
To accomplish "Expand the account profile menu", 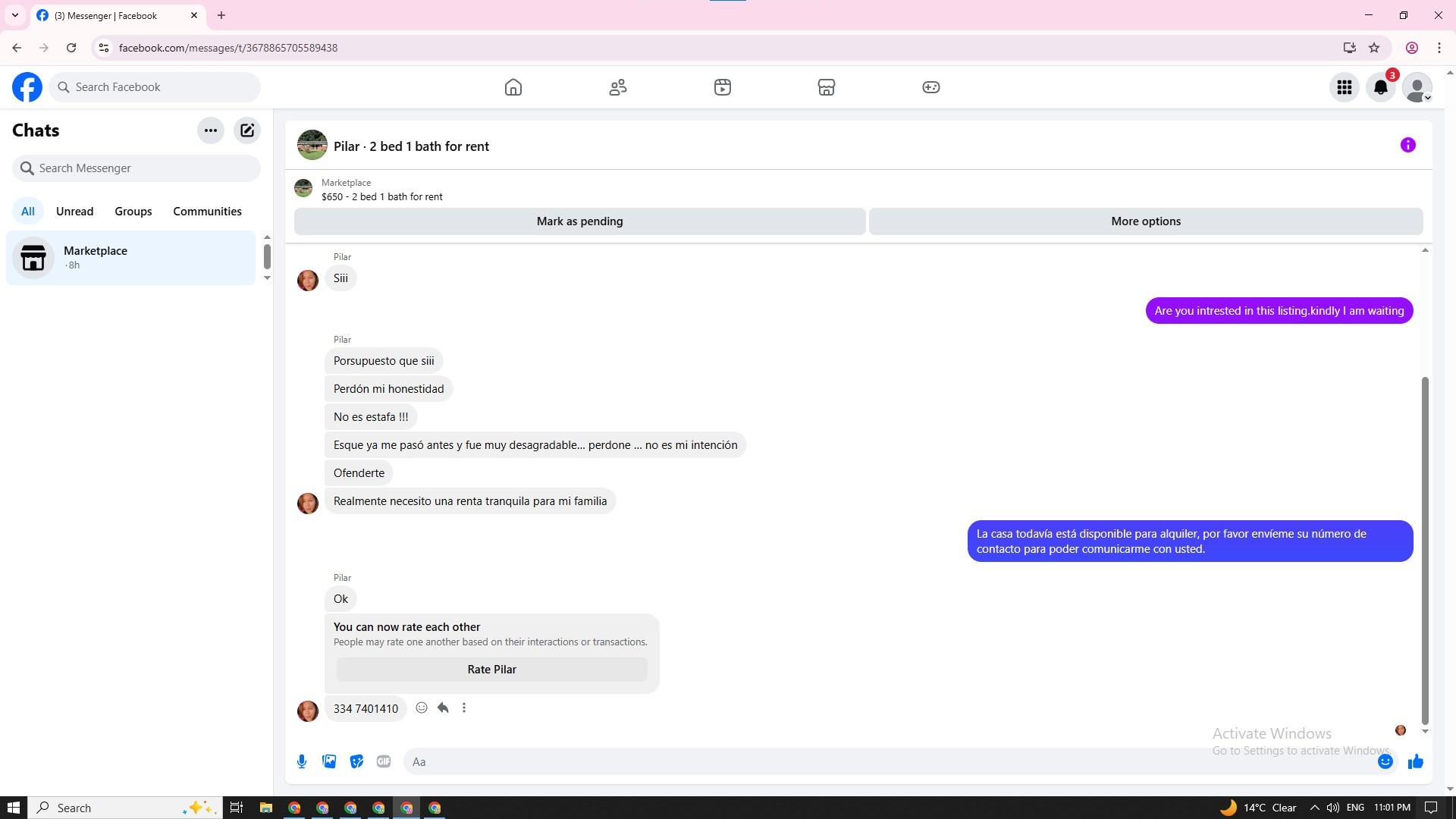I will (x=1417, y=87).
